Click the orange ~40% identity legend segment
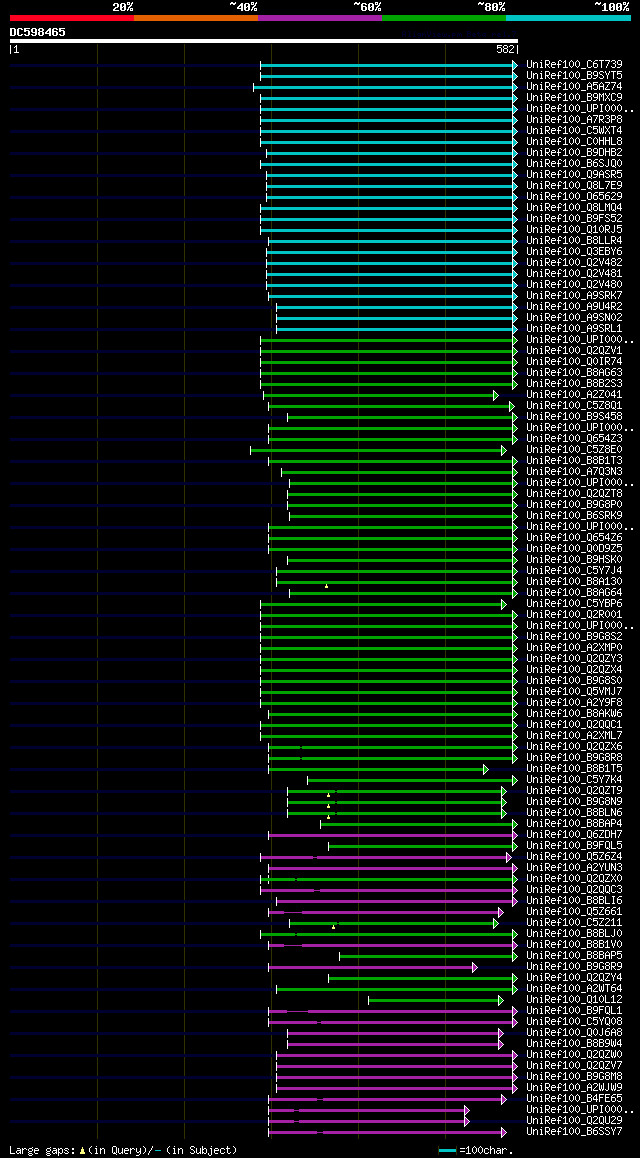Image resolution: width=640 pixels, height=1158 pixels. 196,17
